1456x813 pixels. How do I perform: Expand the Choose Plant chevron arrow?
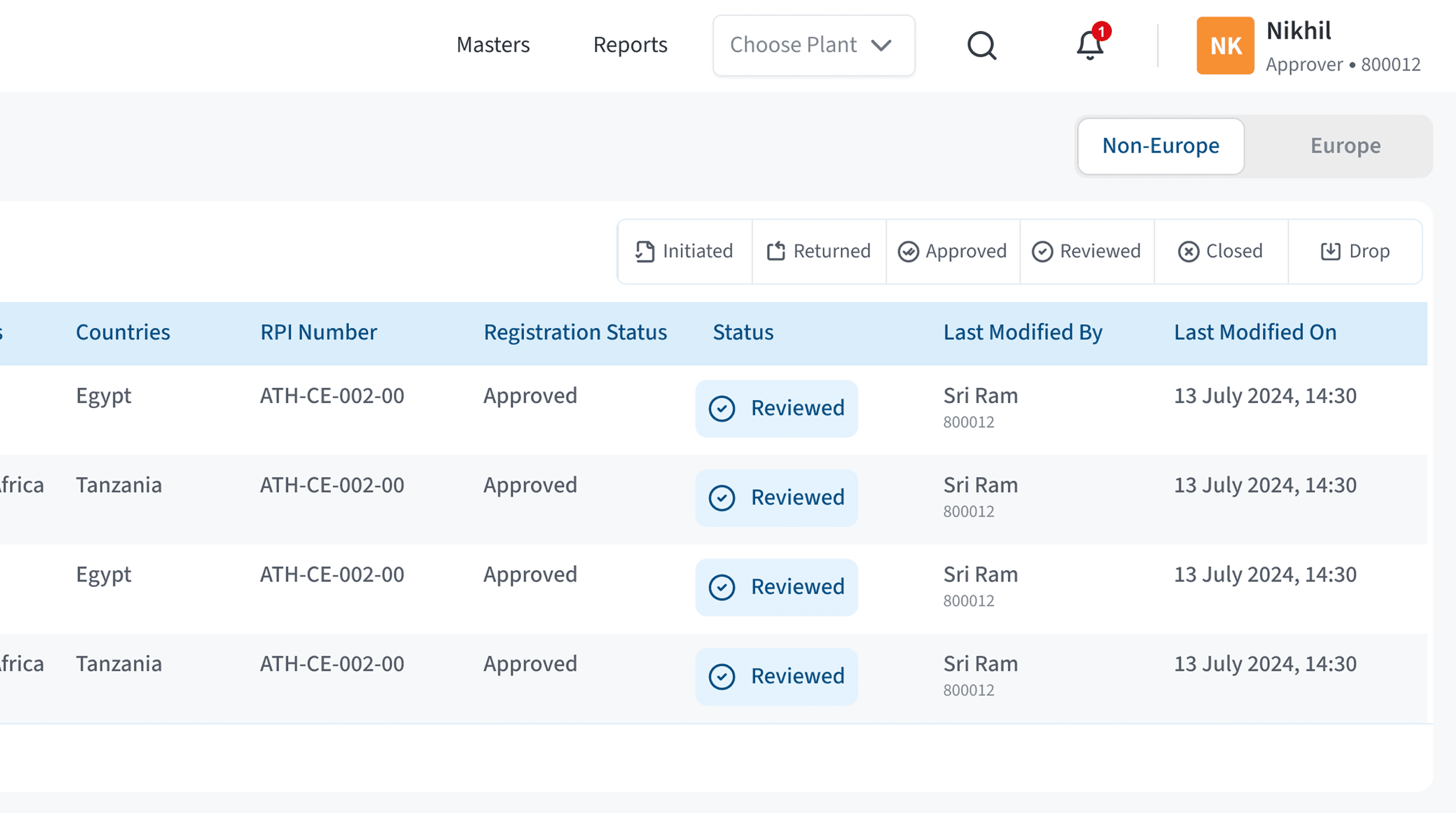(x=882, y=45)
